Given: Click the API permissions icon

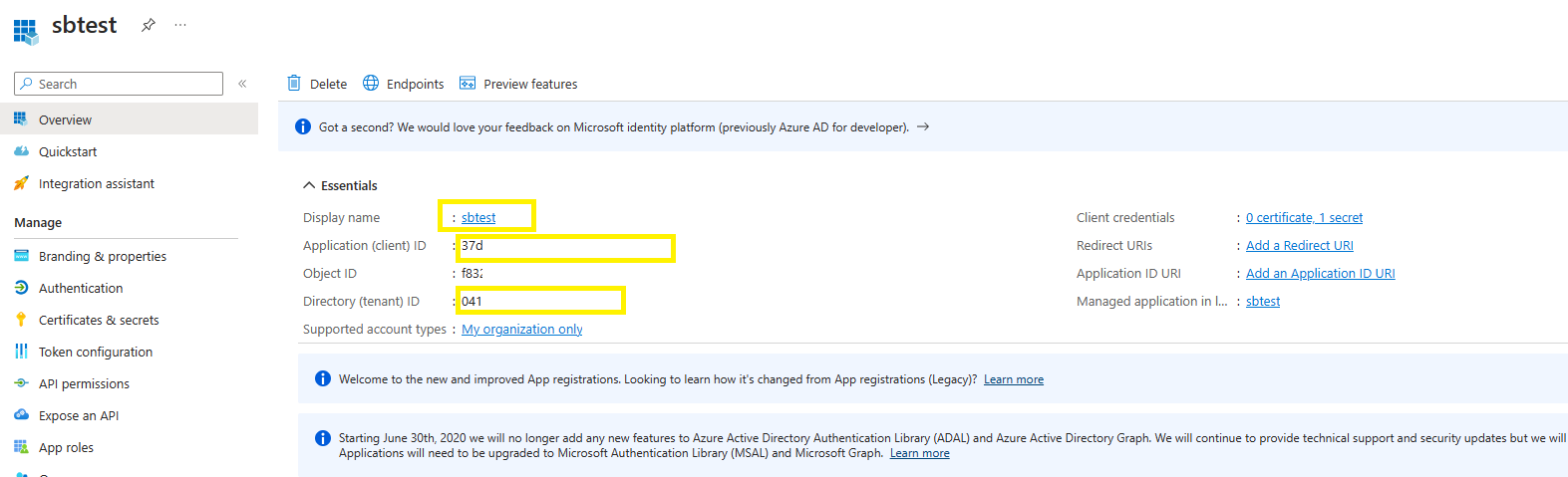Looking at the screenshot, I should click(x=21, y=383).
